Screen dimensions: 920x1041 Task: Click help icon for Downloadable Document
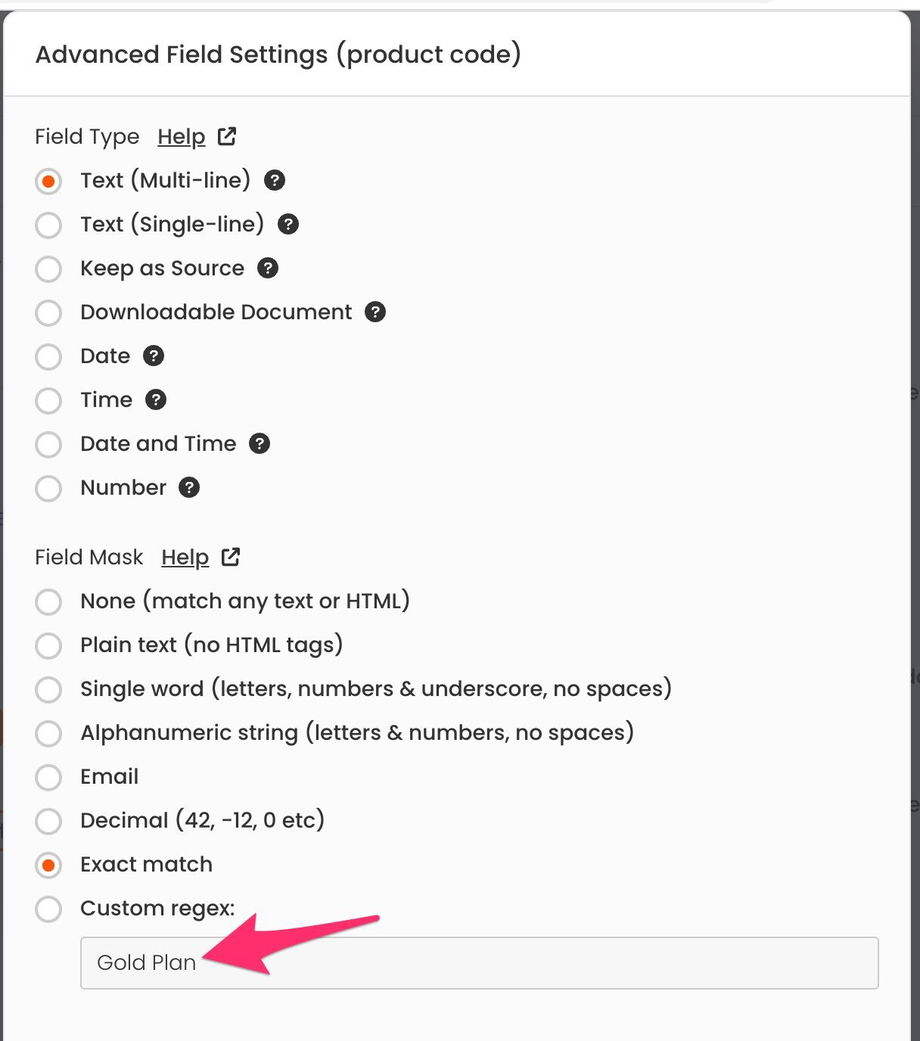pos(375,312)
